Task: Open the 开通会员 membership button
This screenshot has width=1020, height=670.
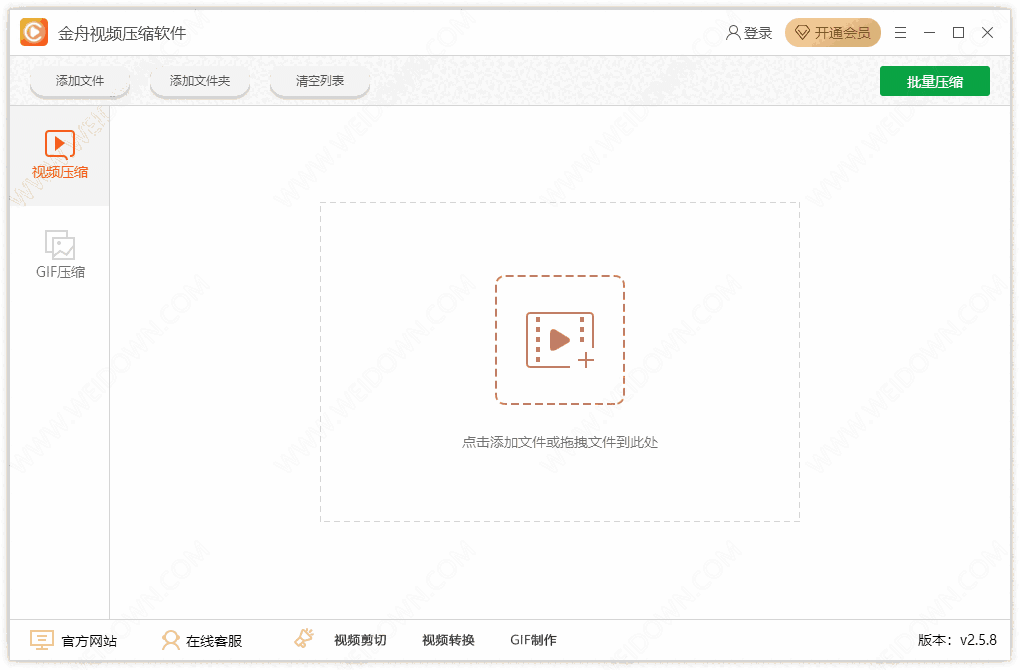Action: tap(832, 33)
